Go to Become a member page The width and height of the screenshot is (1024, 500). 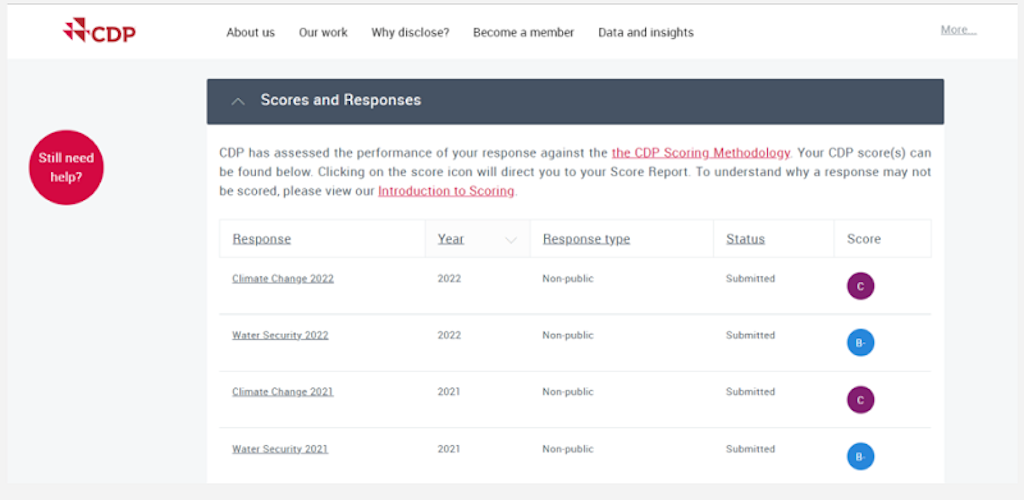pos(523,32)
